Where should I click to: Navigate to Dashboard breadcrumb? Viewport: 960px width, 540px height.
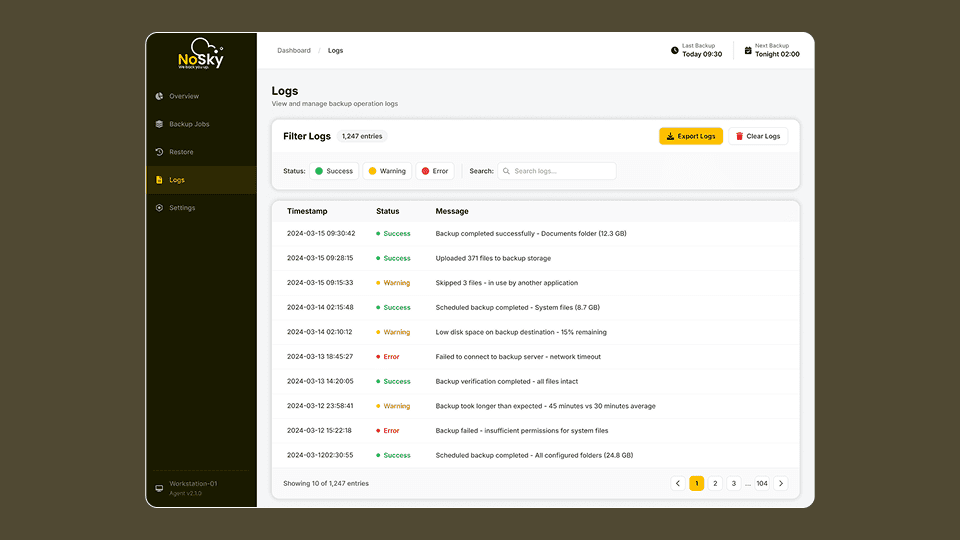point(294,50)
